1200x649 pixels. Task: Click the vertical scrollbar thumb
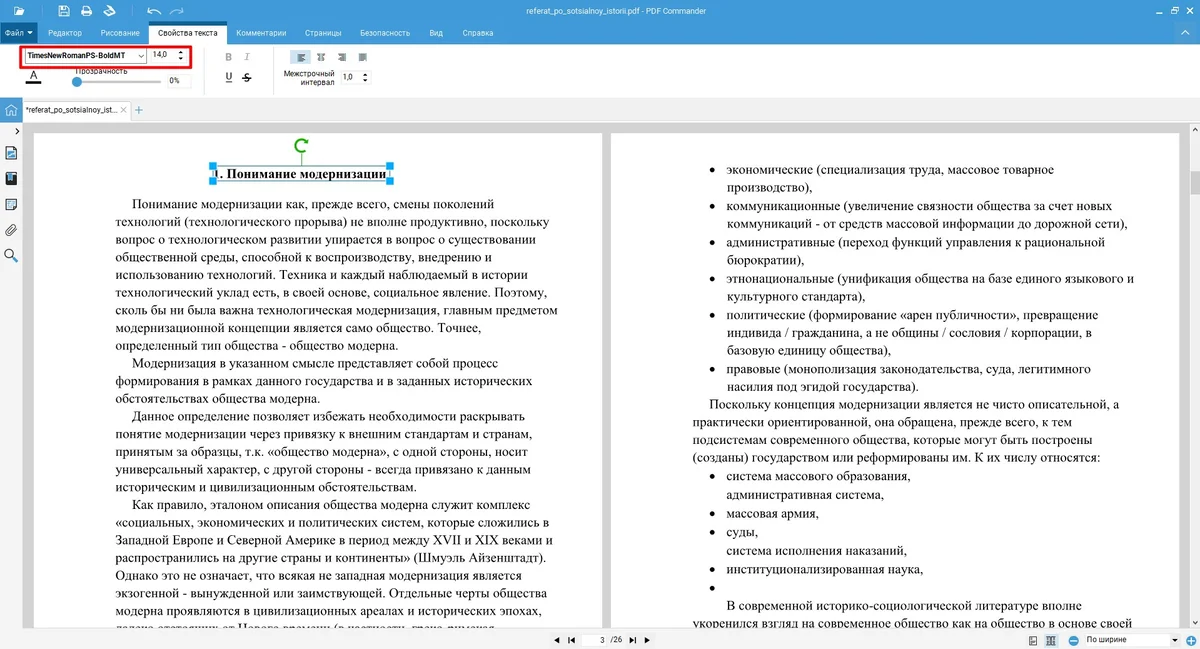(x=1194, y=183)
